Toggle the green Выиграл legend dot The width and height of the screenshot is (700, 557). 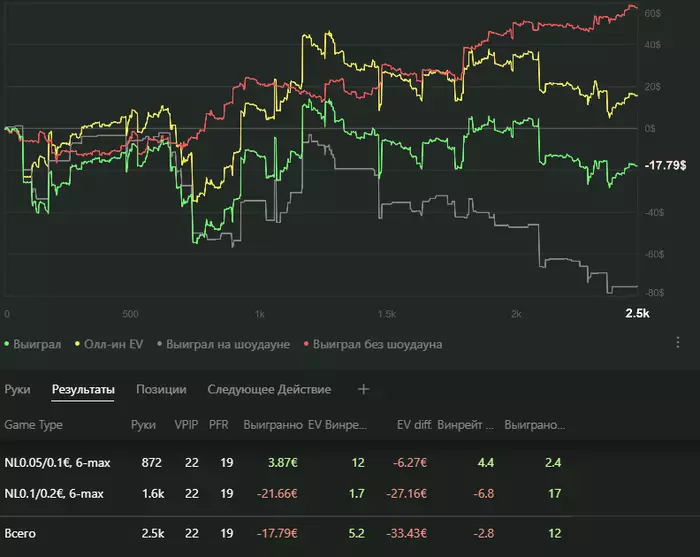[9, 344]
